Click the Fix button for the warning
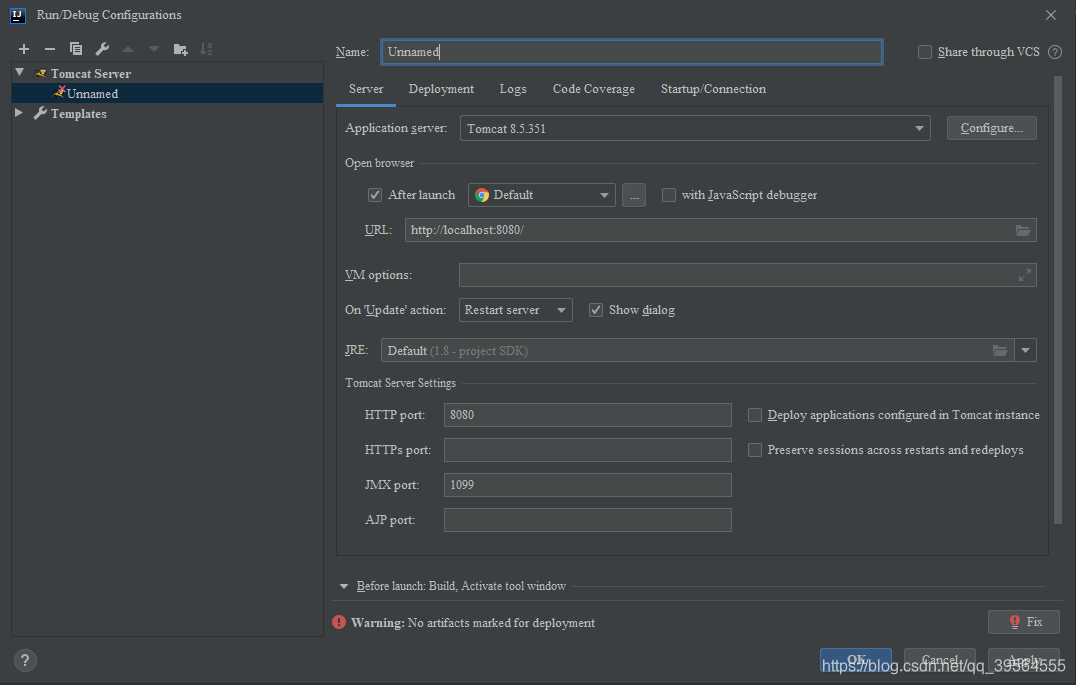The width and height of the screenshot is (1076, 685). 1023,621
